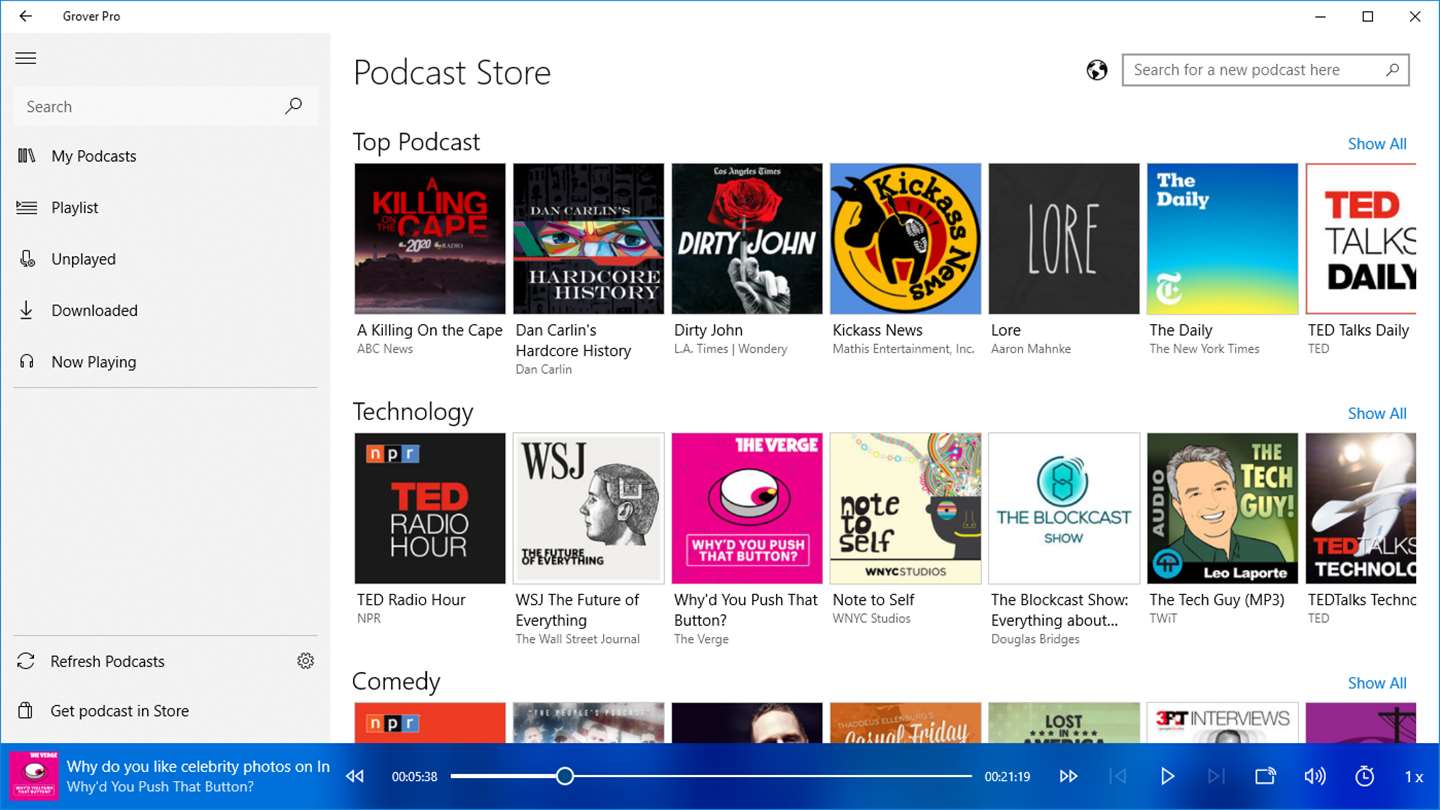Open The Daily podcast cover
The width and height of the screenshot is (1440, 810).
point(1222,239)
